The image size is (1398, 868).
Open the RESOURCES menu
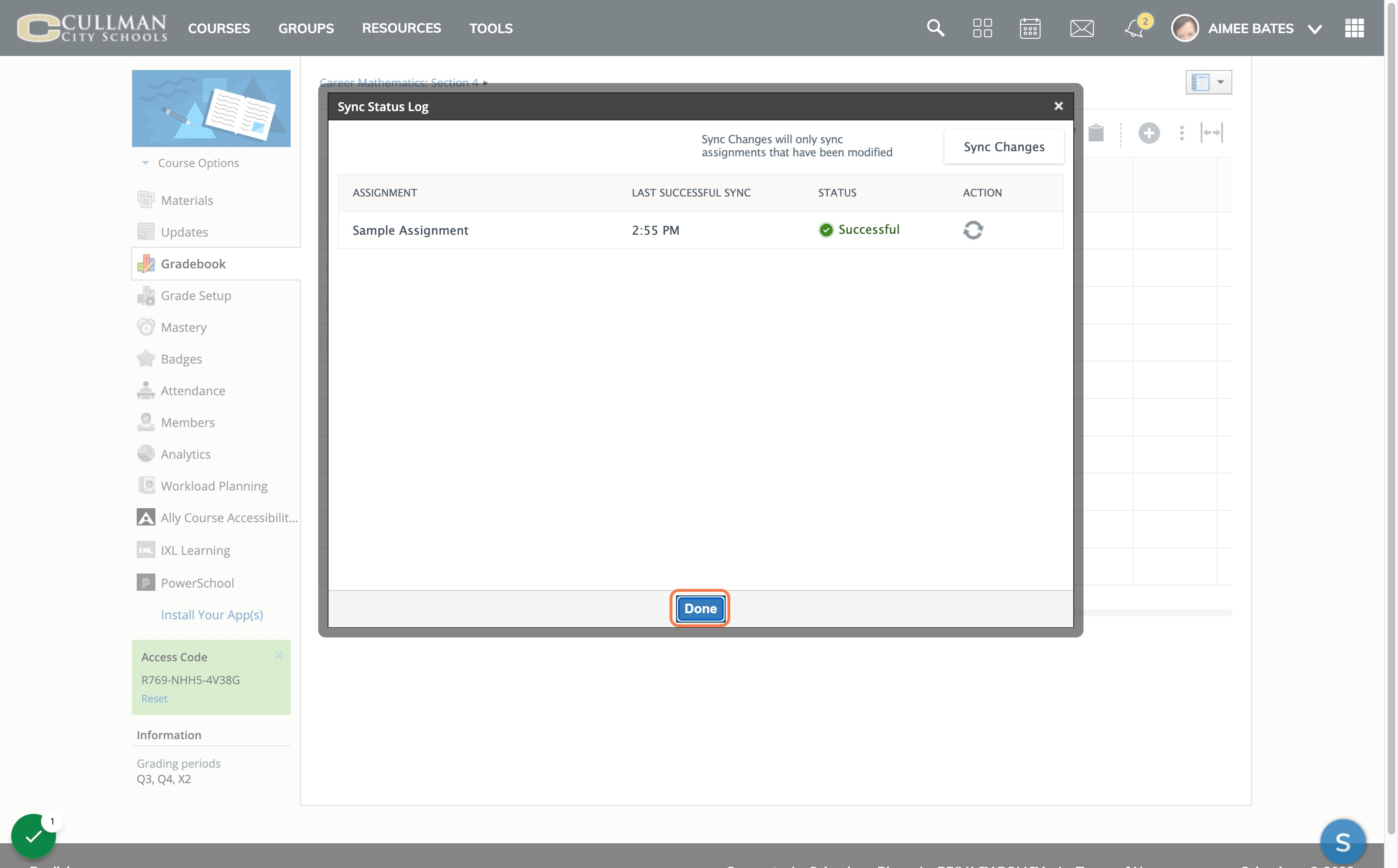pos(401,28)
